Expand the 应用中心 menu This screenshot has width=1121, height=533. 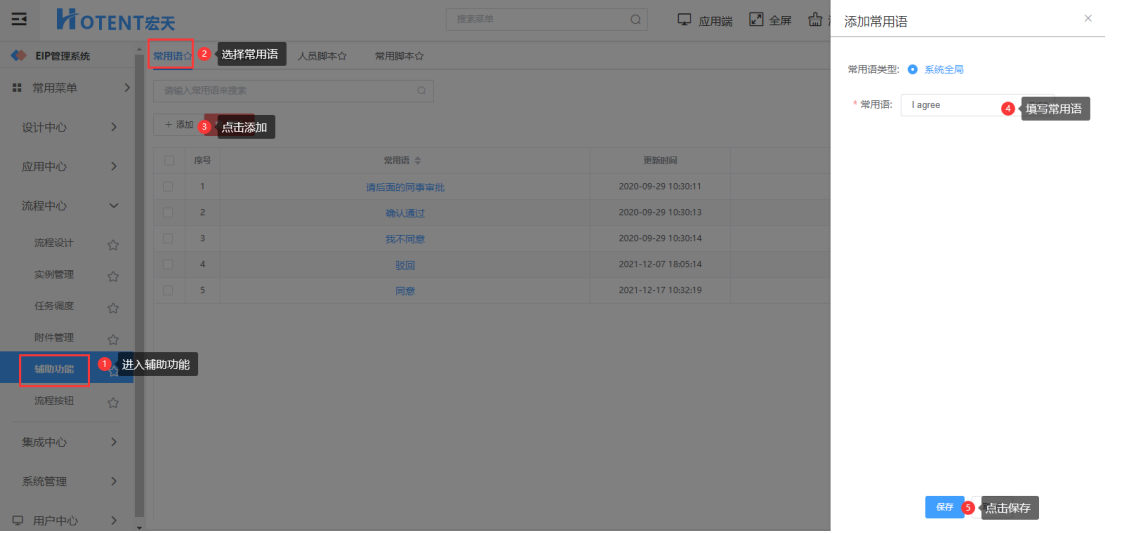coord(114,166)
